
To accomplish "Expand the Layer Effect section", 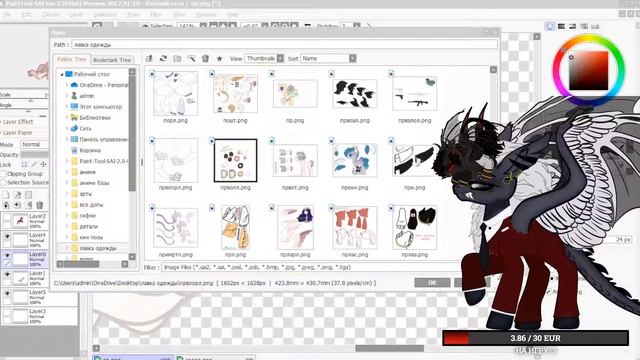I will [18, 122].
